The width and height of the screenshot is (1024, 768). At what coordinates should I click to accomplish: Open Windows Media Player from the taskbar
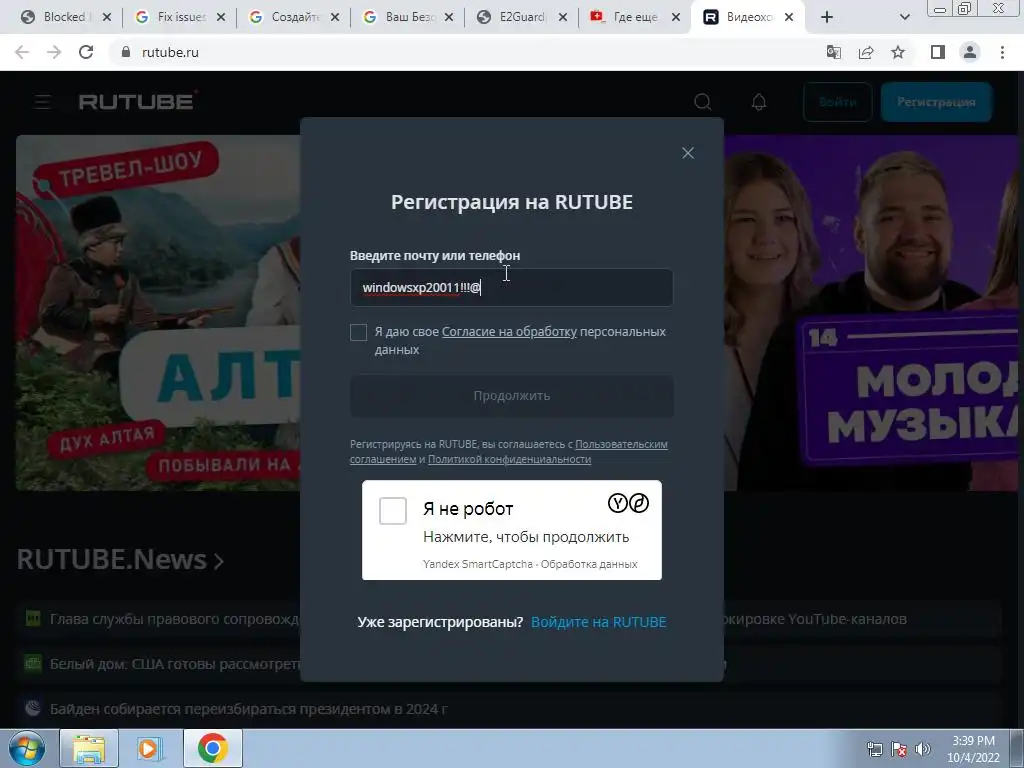pyautogui.click(x=150, y=748)
